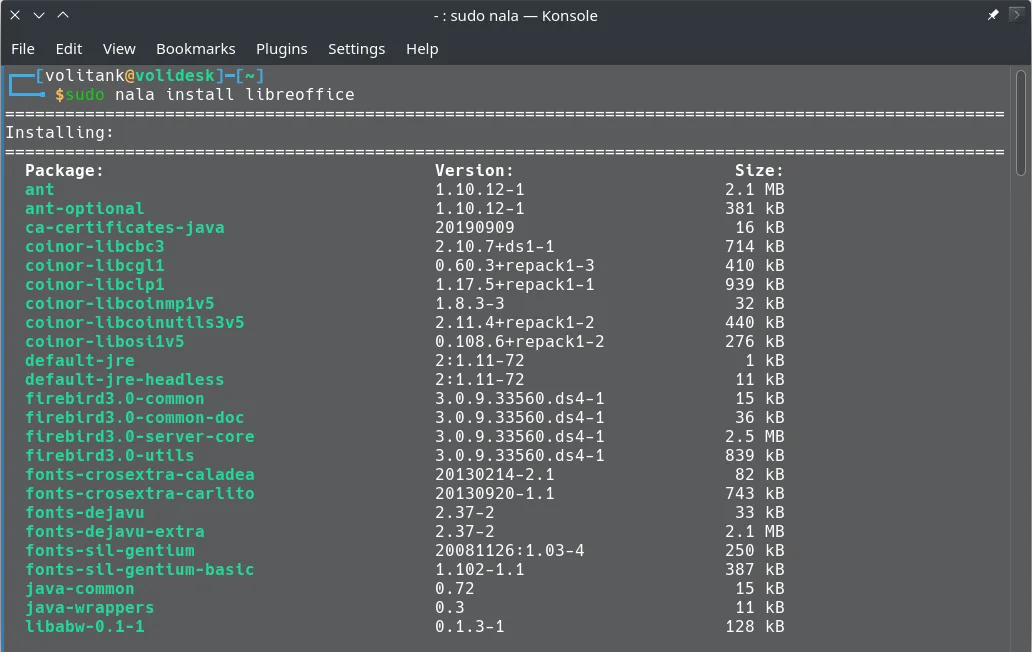1032x652 pixels.
Task: Close the Konsole window with the X button
Action: click(15, 15)
